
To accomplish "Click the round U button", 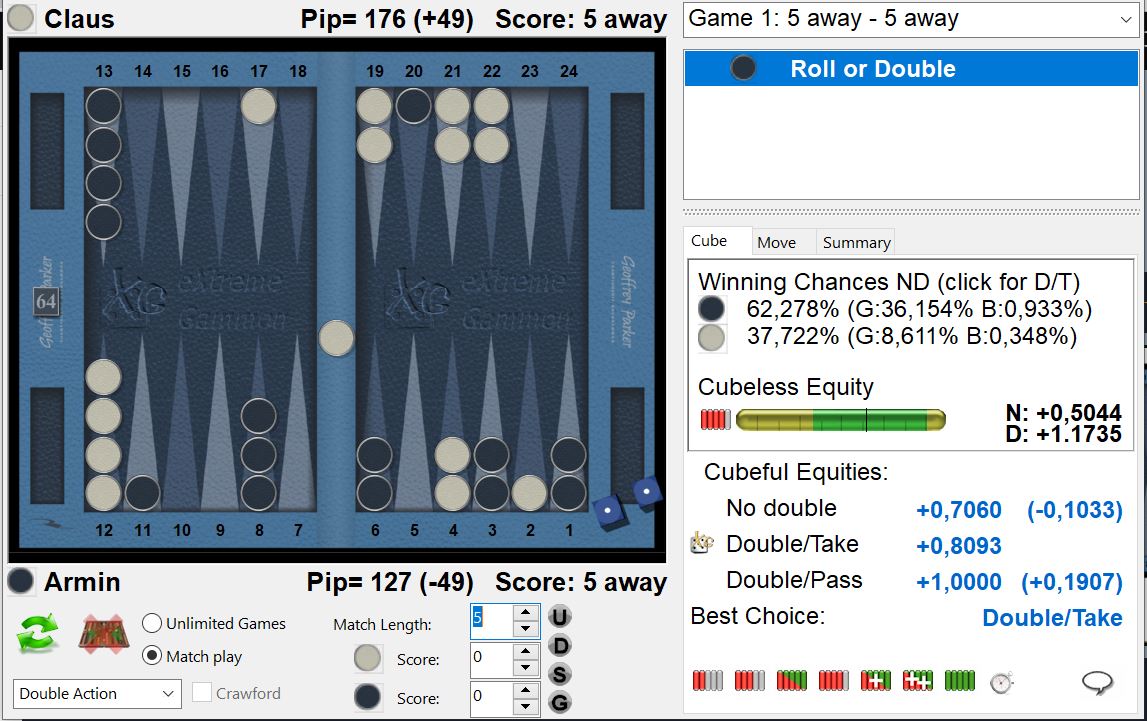I will [560, 616].
